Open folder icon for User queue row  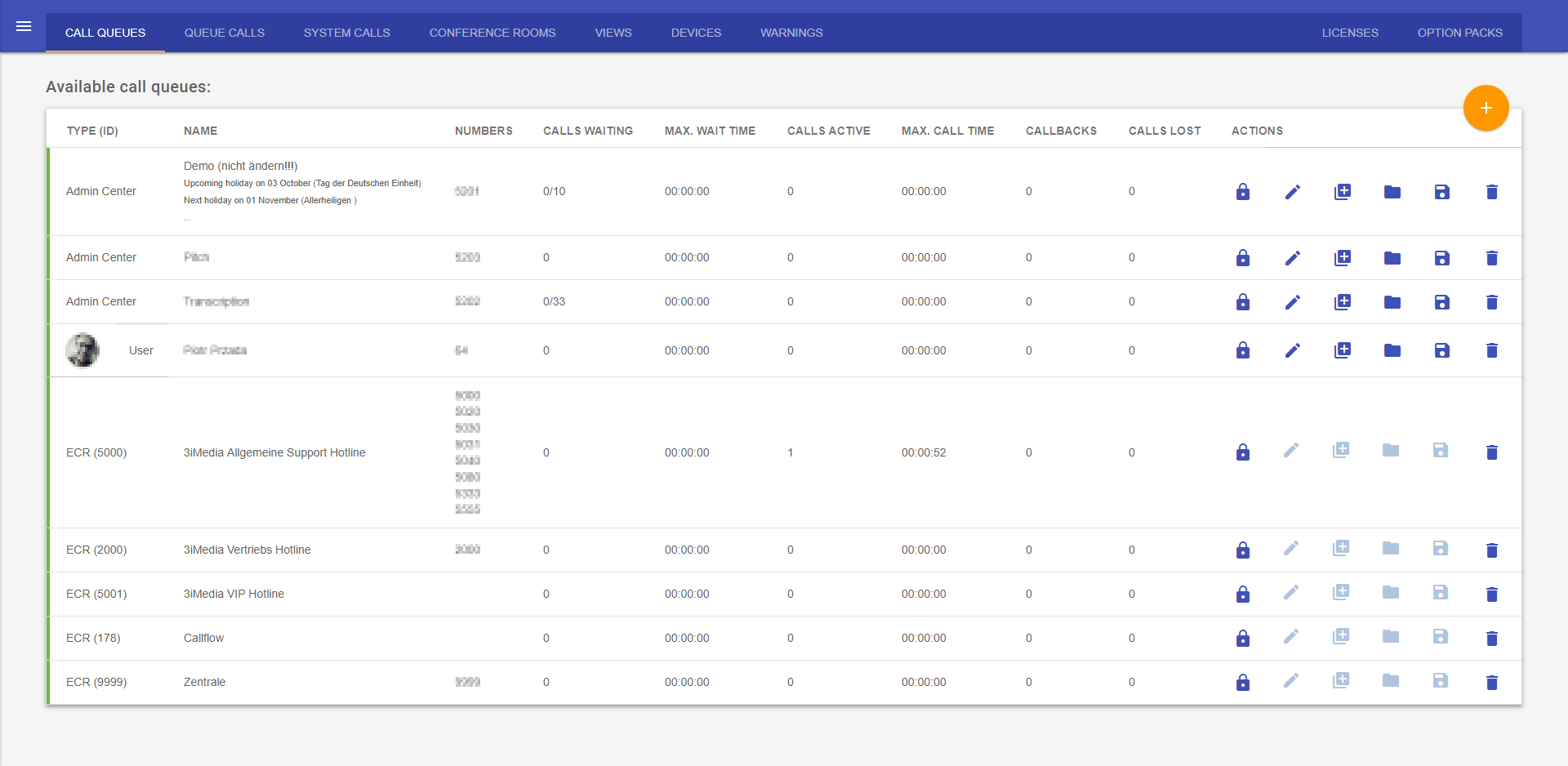pyautogui.click(x=1392, y=350)
